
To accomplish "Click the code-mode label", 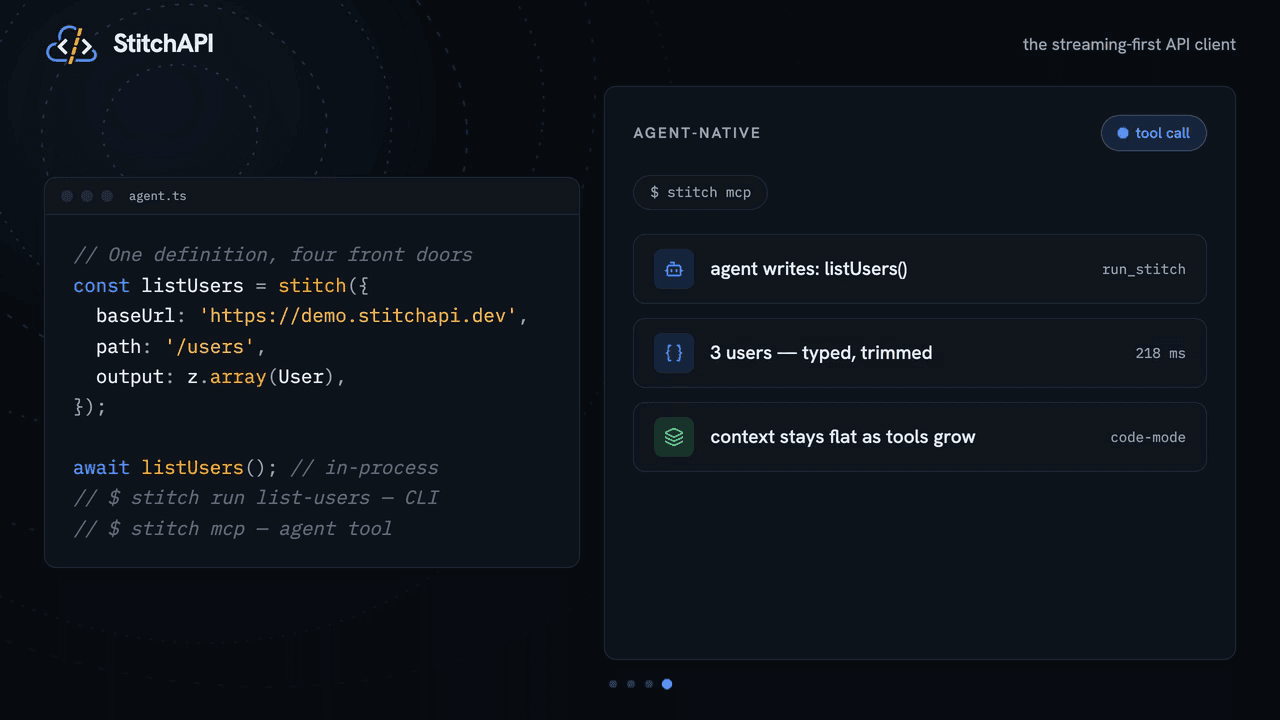I will click(1148, 437).
